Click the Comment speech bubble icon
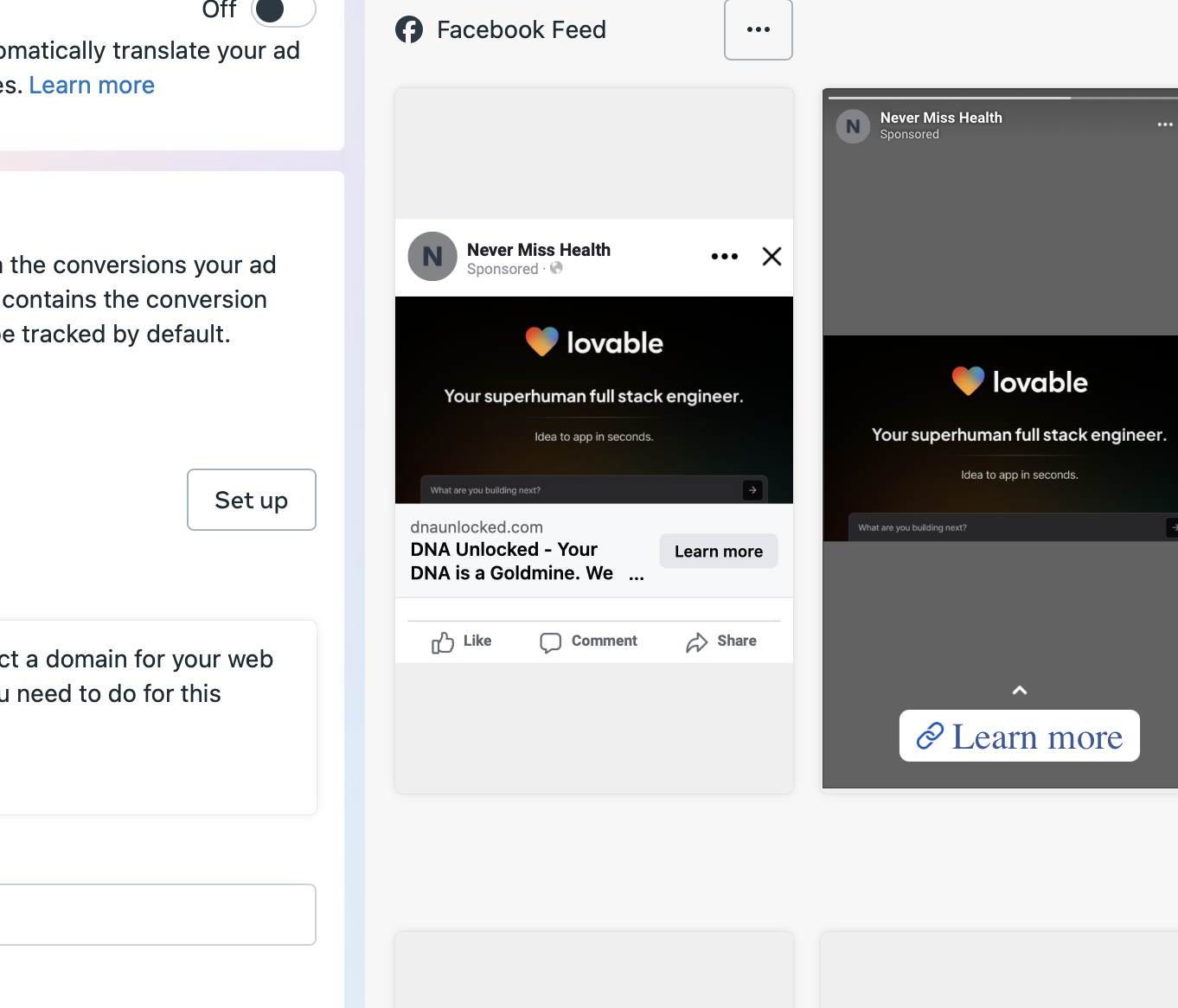Image resolution: width=1178 pixels, height=1008 pixels. pyautogui.click(x=550, y=642)
